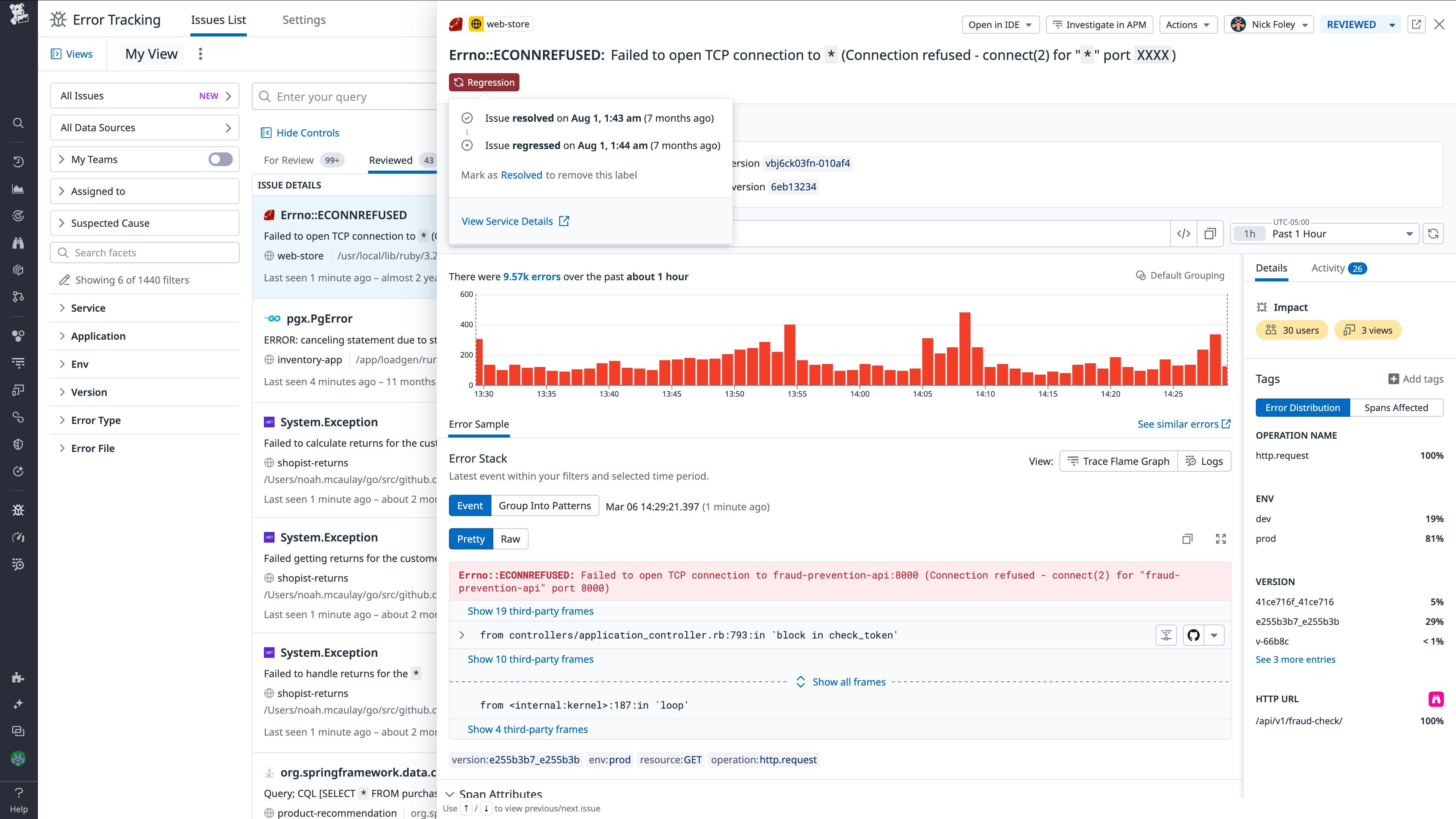Open the Past 1 Hour time range dropdown

coord(1340,234)
